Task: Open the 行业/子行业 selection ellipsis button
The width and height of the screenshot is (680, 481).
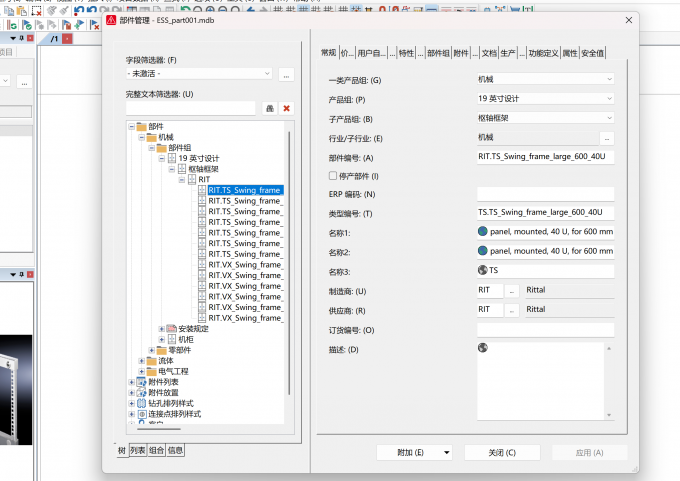Action: point(607,138)
